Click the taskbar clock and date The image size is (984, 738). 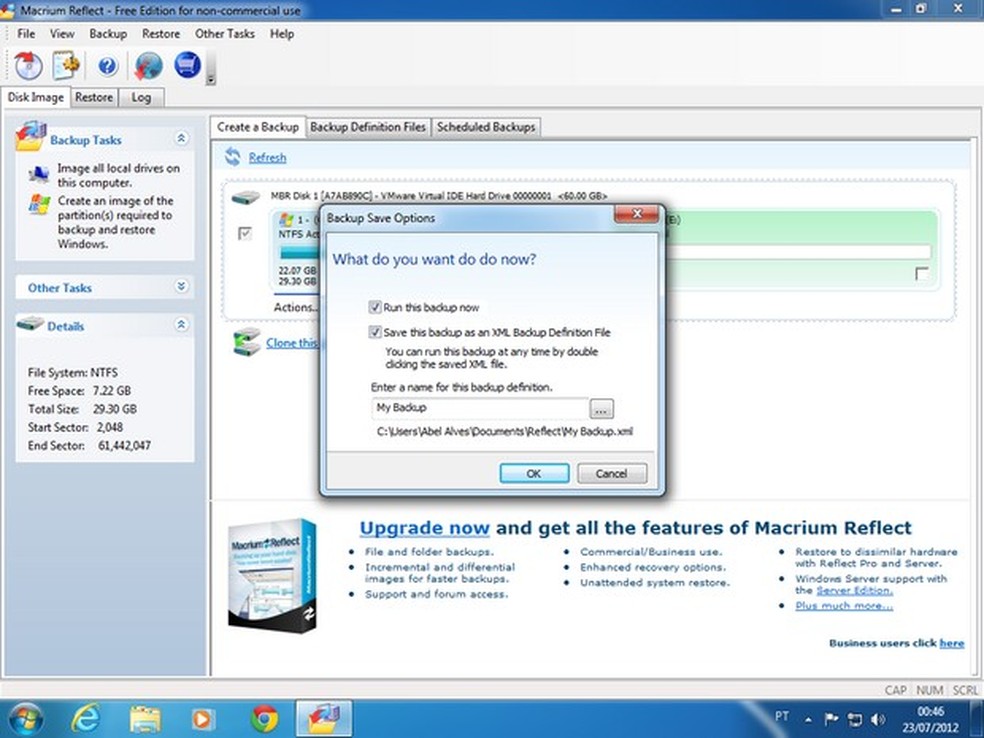click(x=931, y=719)
